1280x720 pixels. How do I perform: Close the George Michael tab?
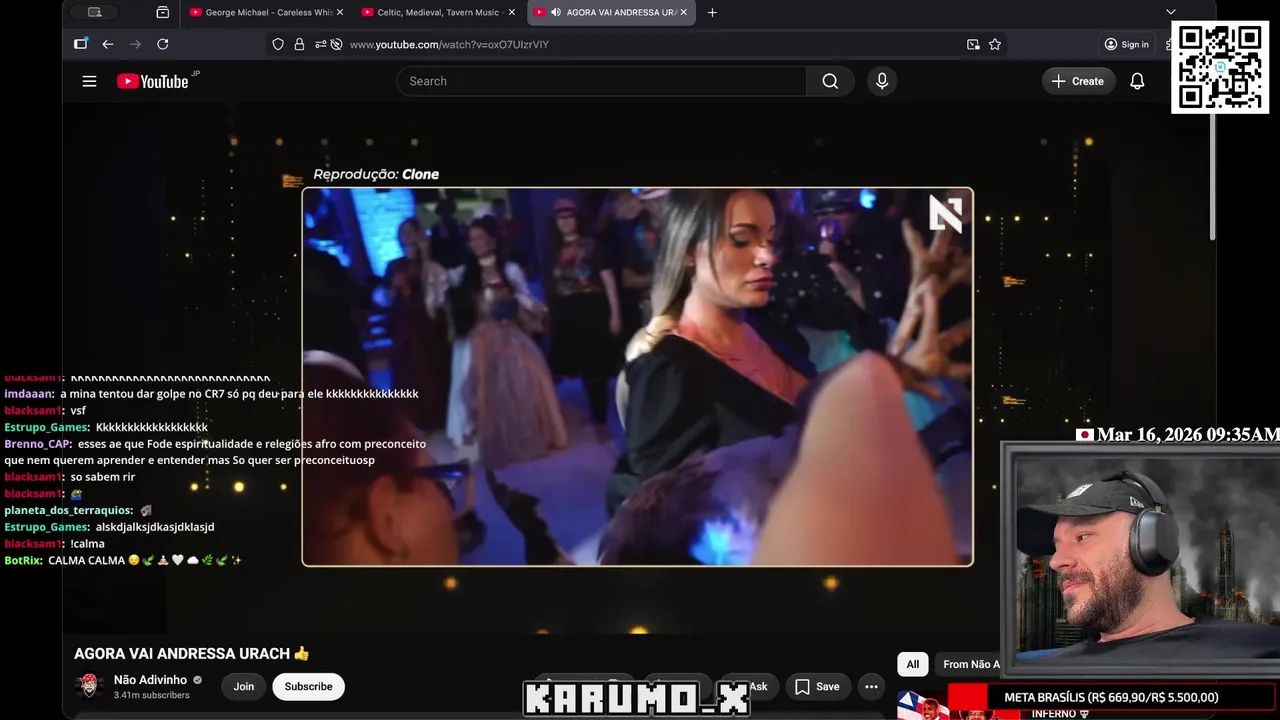(339, 12)
